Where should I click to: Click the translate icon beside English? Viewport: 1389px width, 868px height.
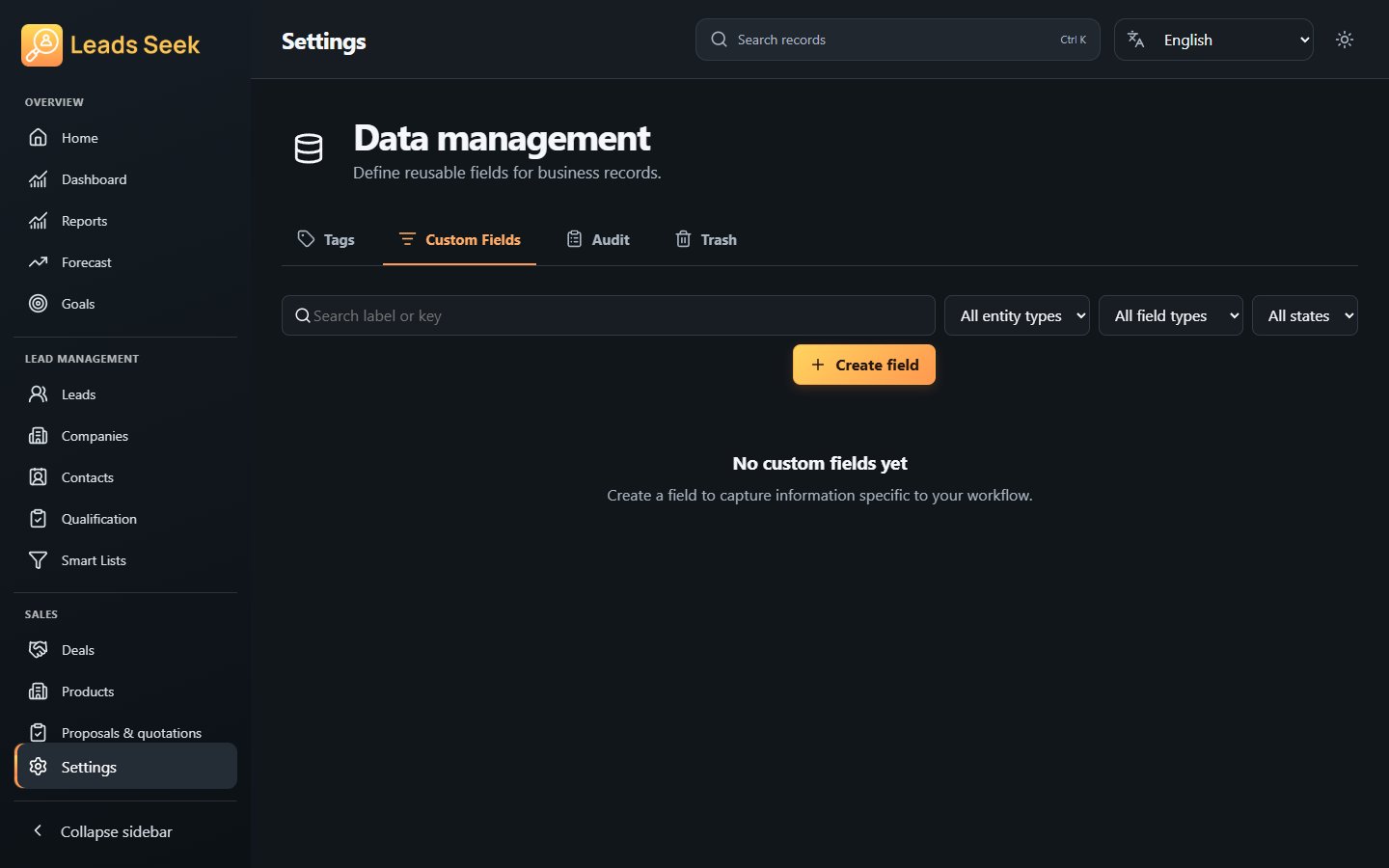1136,40
